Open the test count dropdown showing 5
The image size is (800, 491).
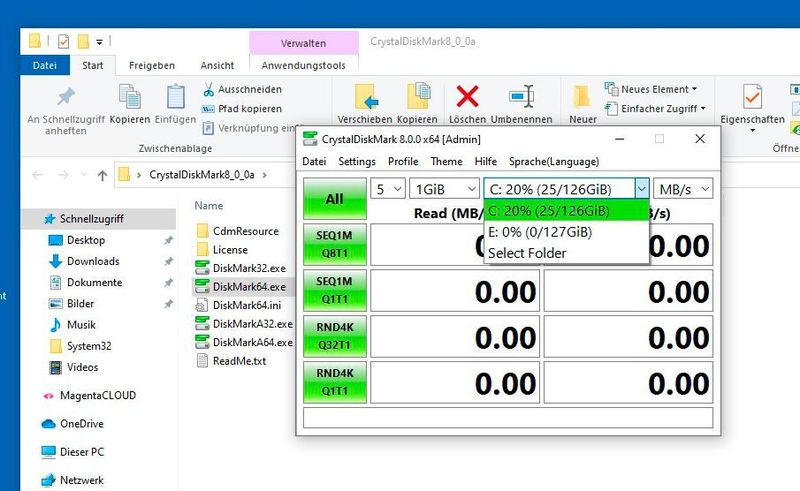click(x=388, y=189)
